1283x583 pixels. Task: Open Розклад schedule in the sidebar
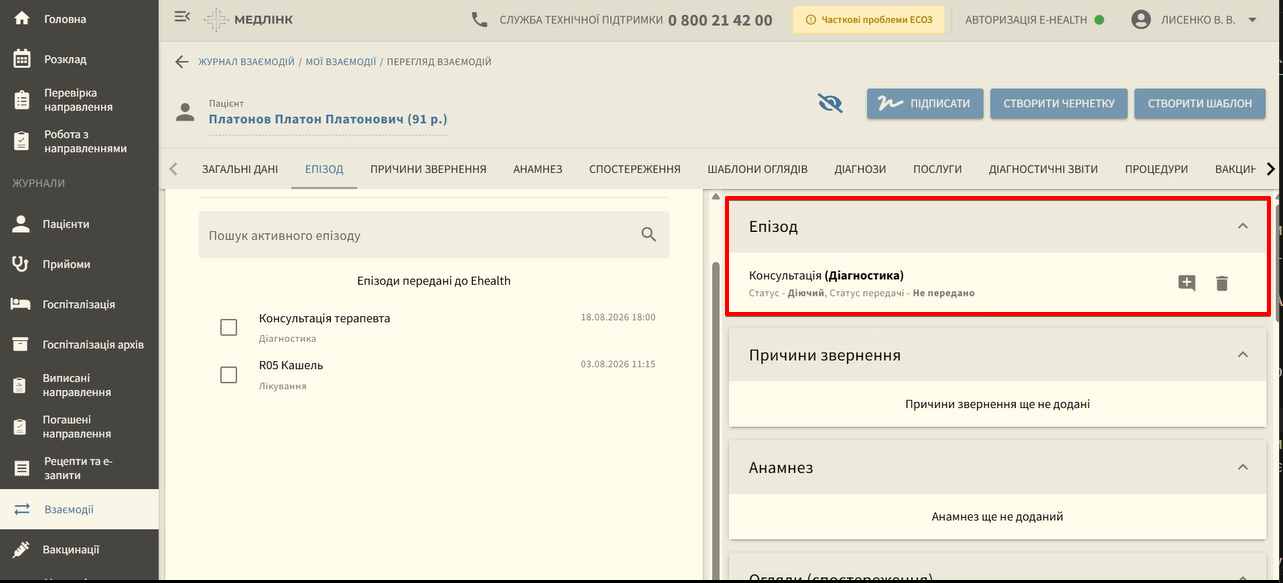(x=79, y=59)
